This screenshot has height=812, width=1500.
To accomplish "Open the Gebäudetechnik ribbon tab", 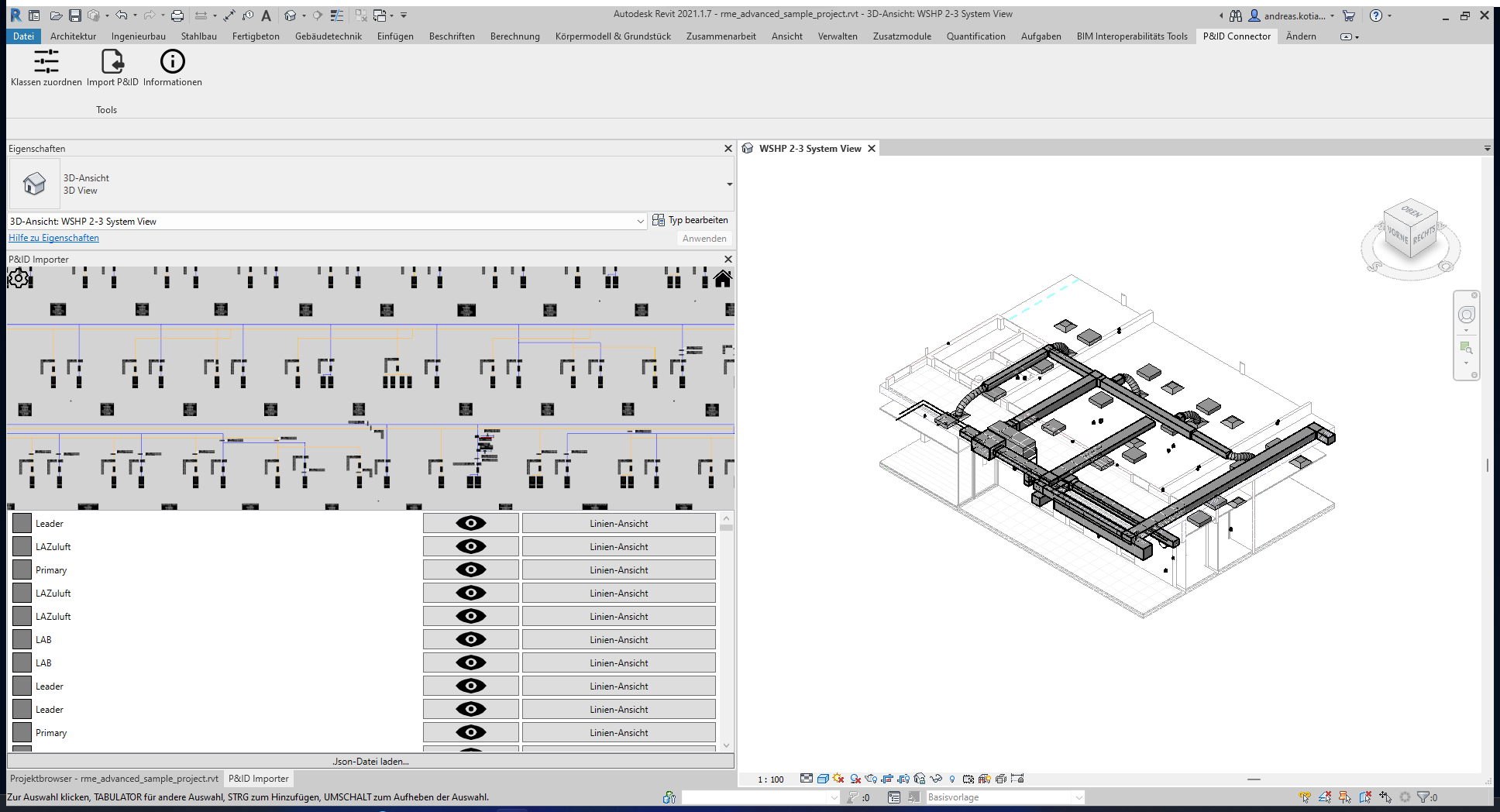I will point(328,36).
